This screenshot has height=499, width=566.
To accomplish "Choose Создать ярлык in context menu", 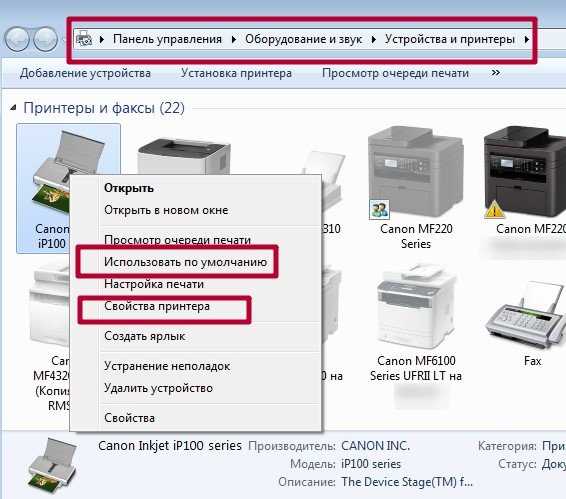I will [144, 336].
